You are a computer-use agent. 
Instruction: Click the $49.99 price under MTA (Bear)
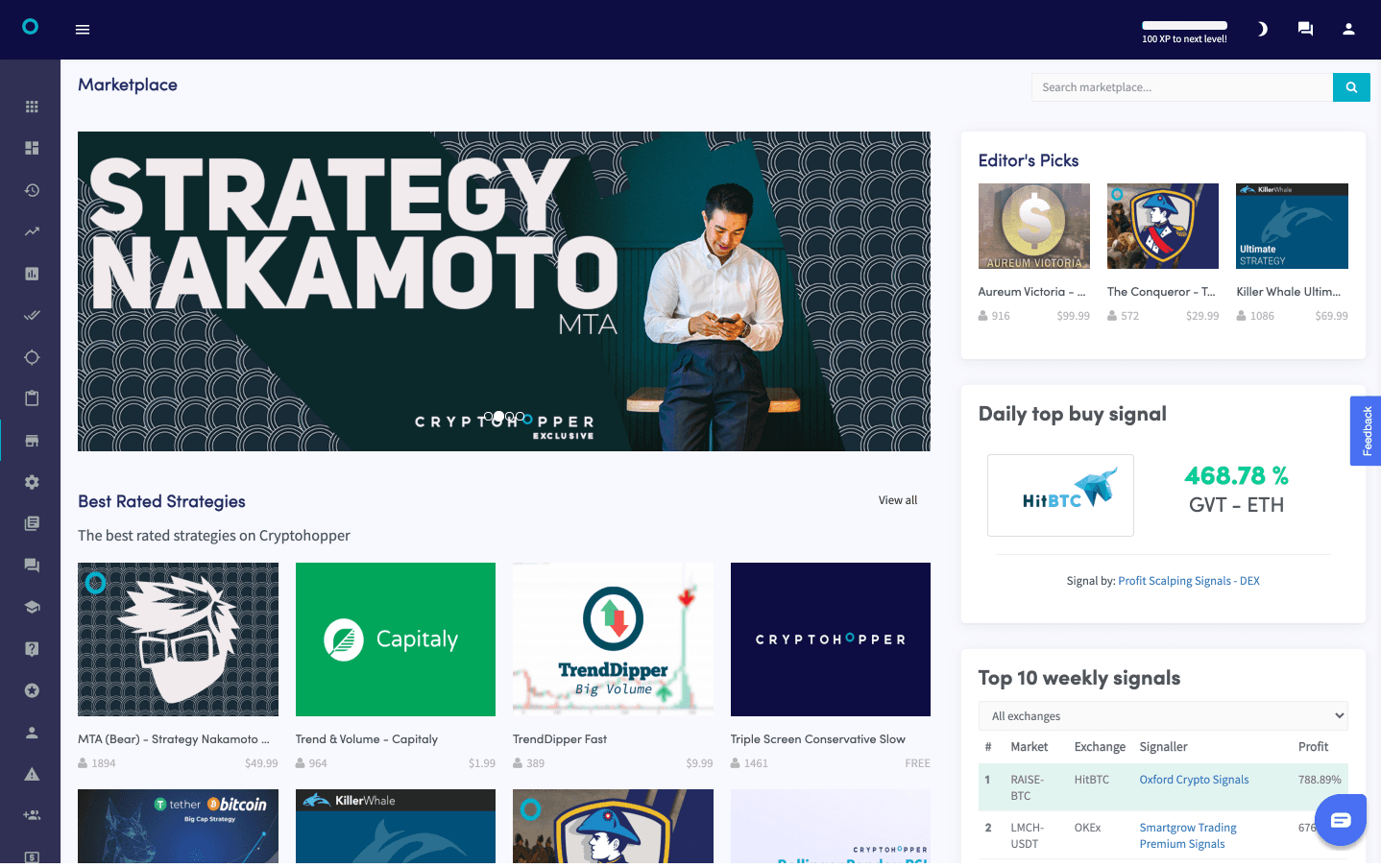click(x=261, y=763)
